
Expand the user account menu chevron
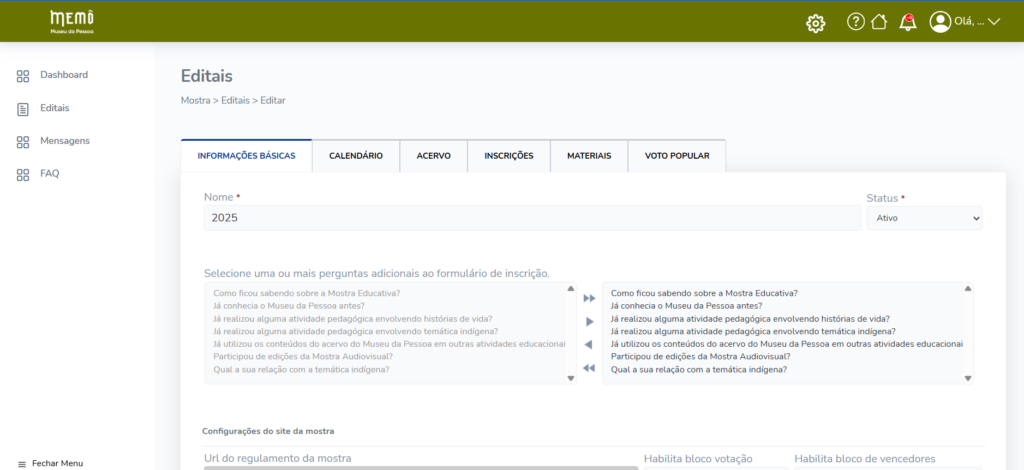point(993,22)
